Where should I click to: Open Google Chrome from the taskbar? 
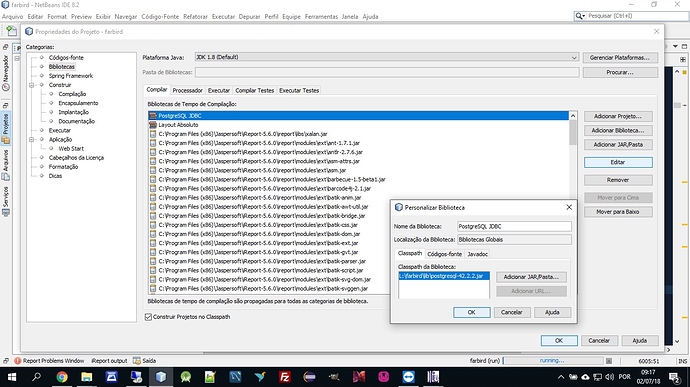tap(62, 377)
